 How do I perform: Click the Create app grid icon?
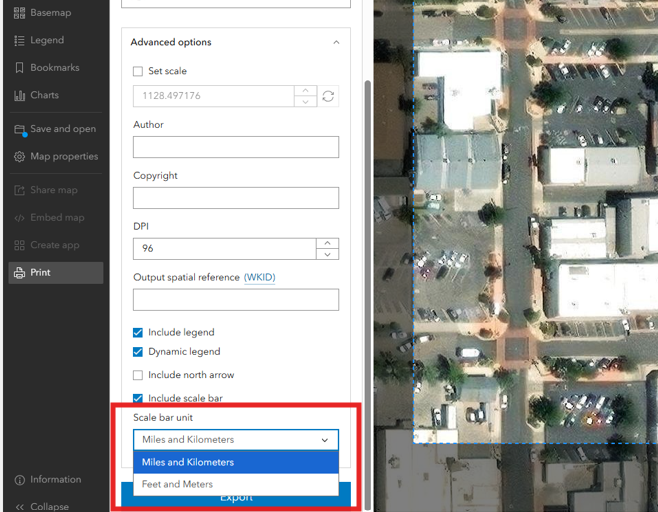(19, 245)
